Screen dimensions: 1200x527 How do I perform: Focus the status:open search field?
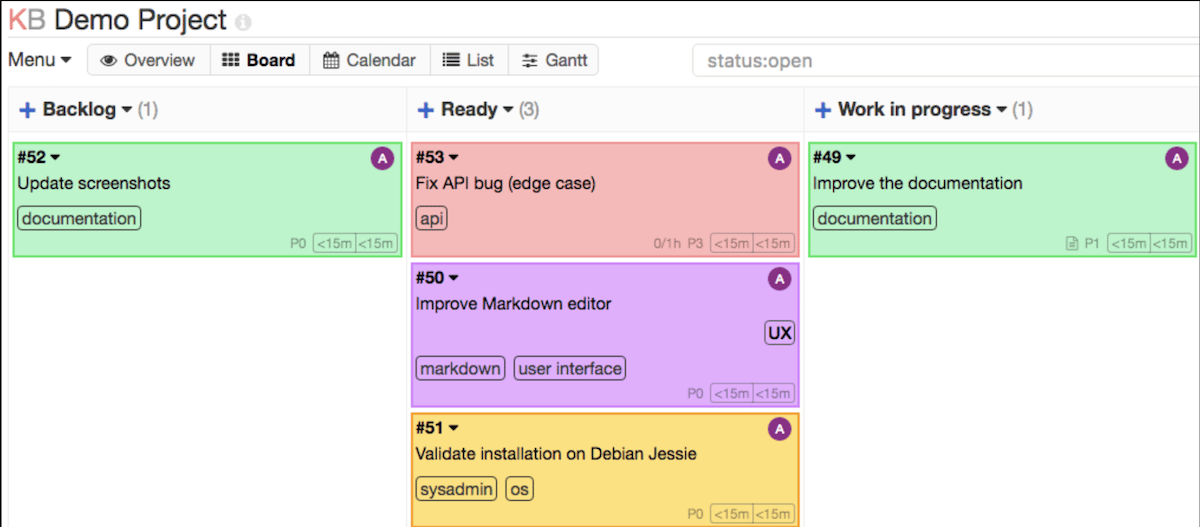tap(945, 61)
